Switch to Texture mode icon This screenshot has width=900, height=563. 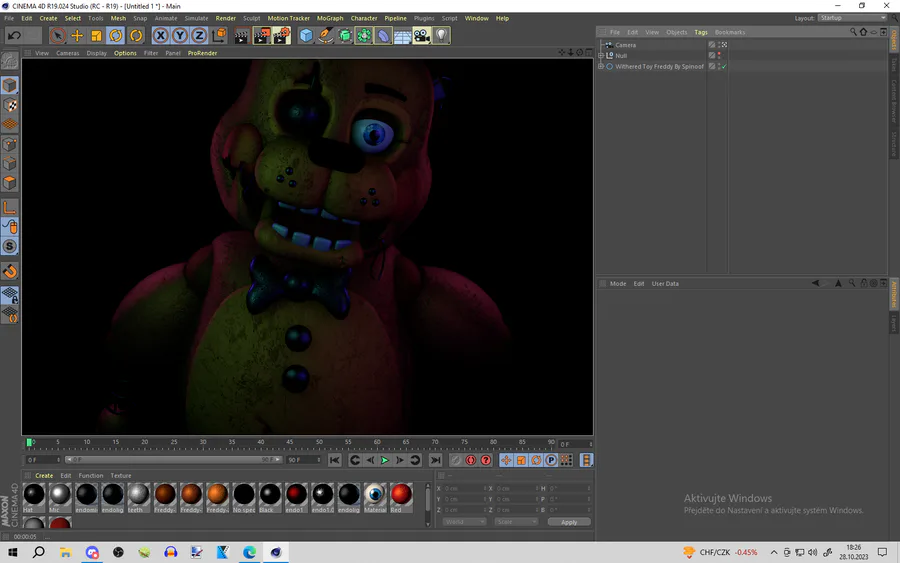point(10,105)
